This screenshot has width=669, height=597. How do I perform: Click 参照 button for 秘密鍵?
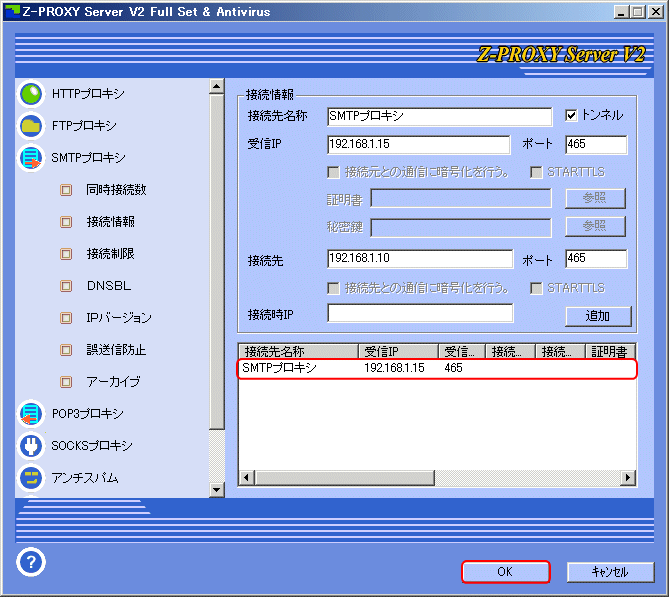click(x=595, y=226)
